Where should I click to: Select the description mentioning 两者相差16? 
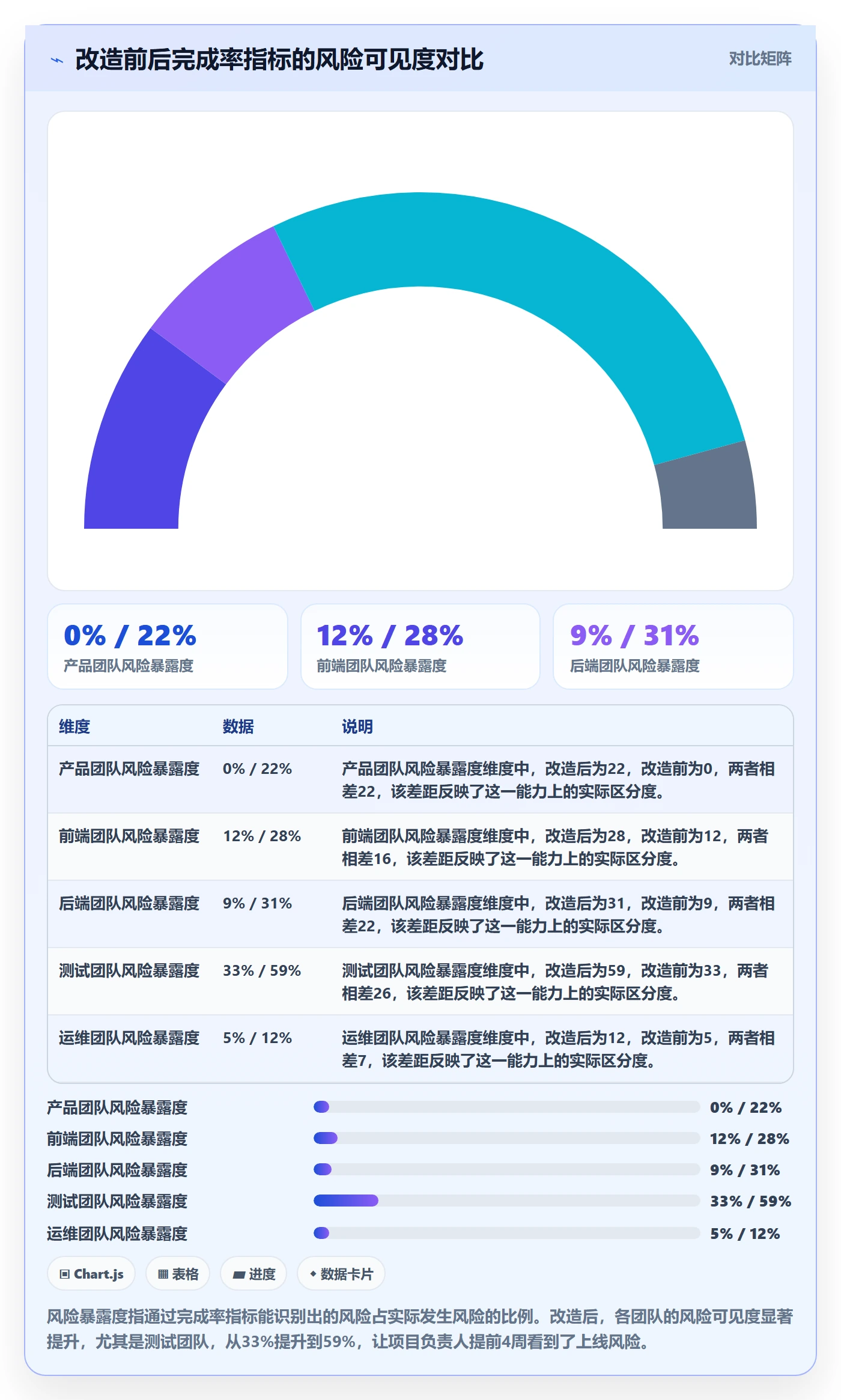point(556,847)
